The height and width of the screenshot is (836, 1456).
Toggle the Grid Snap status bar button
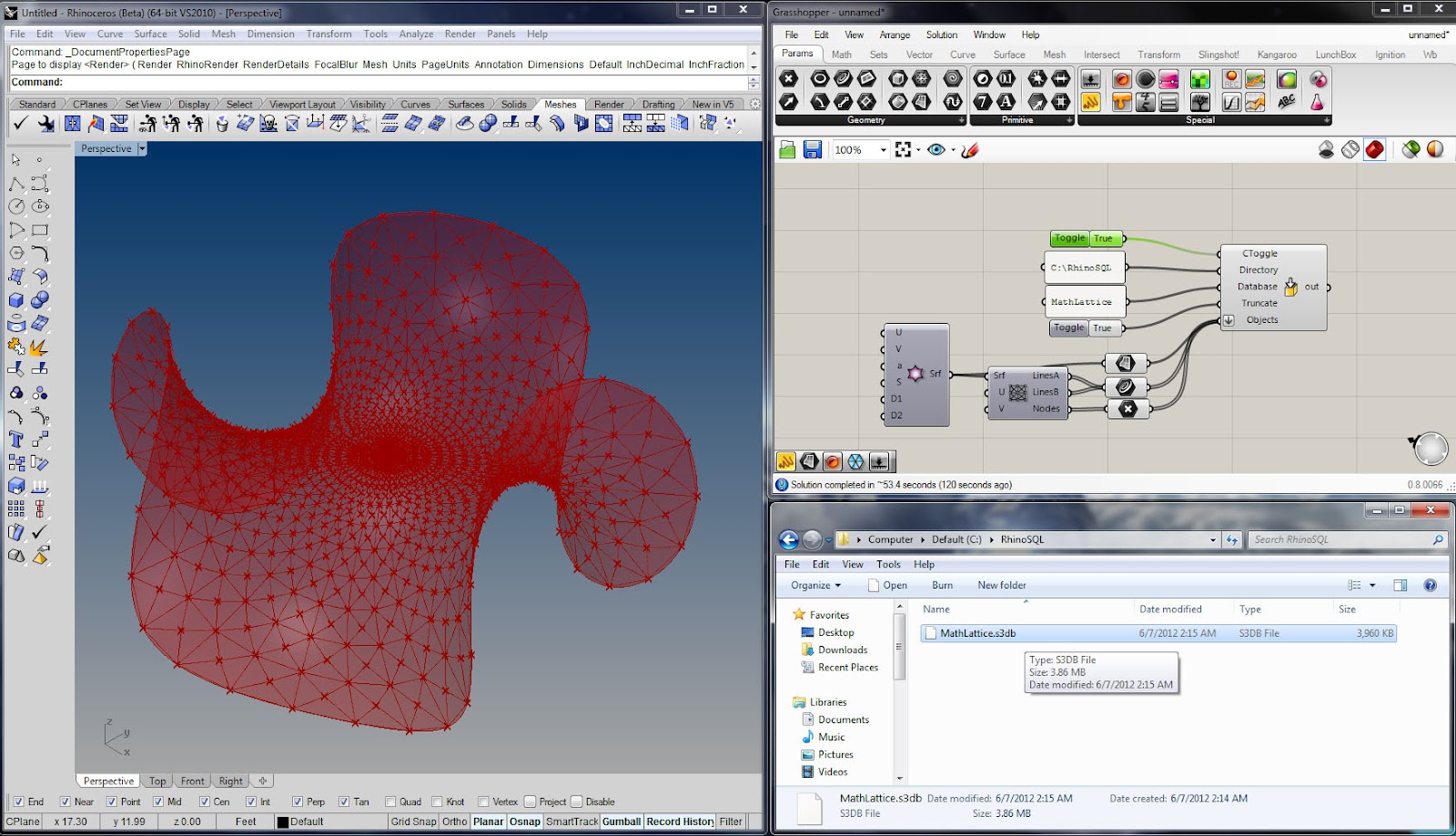(x=413, y=821)
